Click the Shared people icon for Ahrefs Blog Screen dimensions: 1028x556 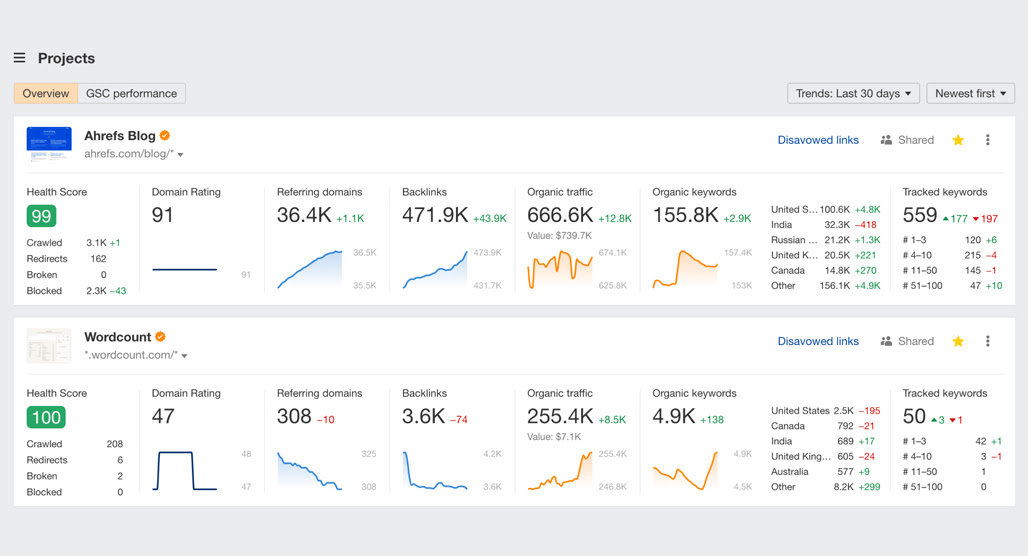coord(886,140)
